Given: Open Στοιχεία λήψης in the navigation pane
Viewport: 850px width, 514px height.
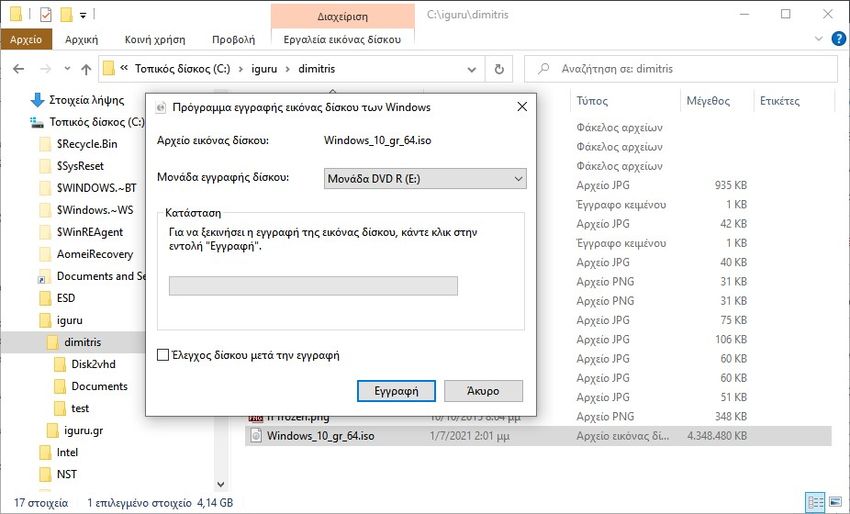Looking at the screenshot, I should pos(87,100).
